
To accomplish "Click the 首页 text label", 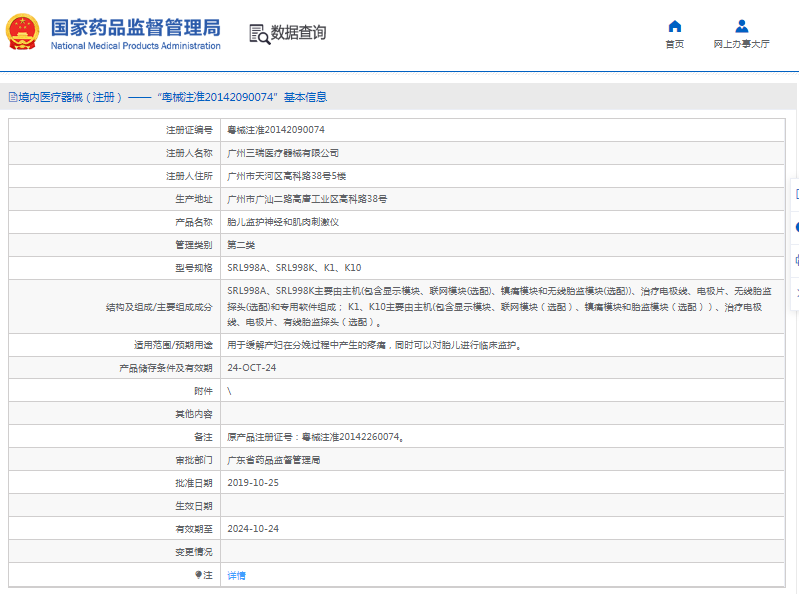I will (x=675, y=44).
